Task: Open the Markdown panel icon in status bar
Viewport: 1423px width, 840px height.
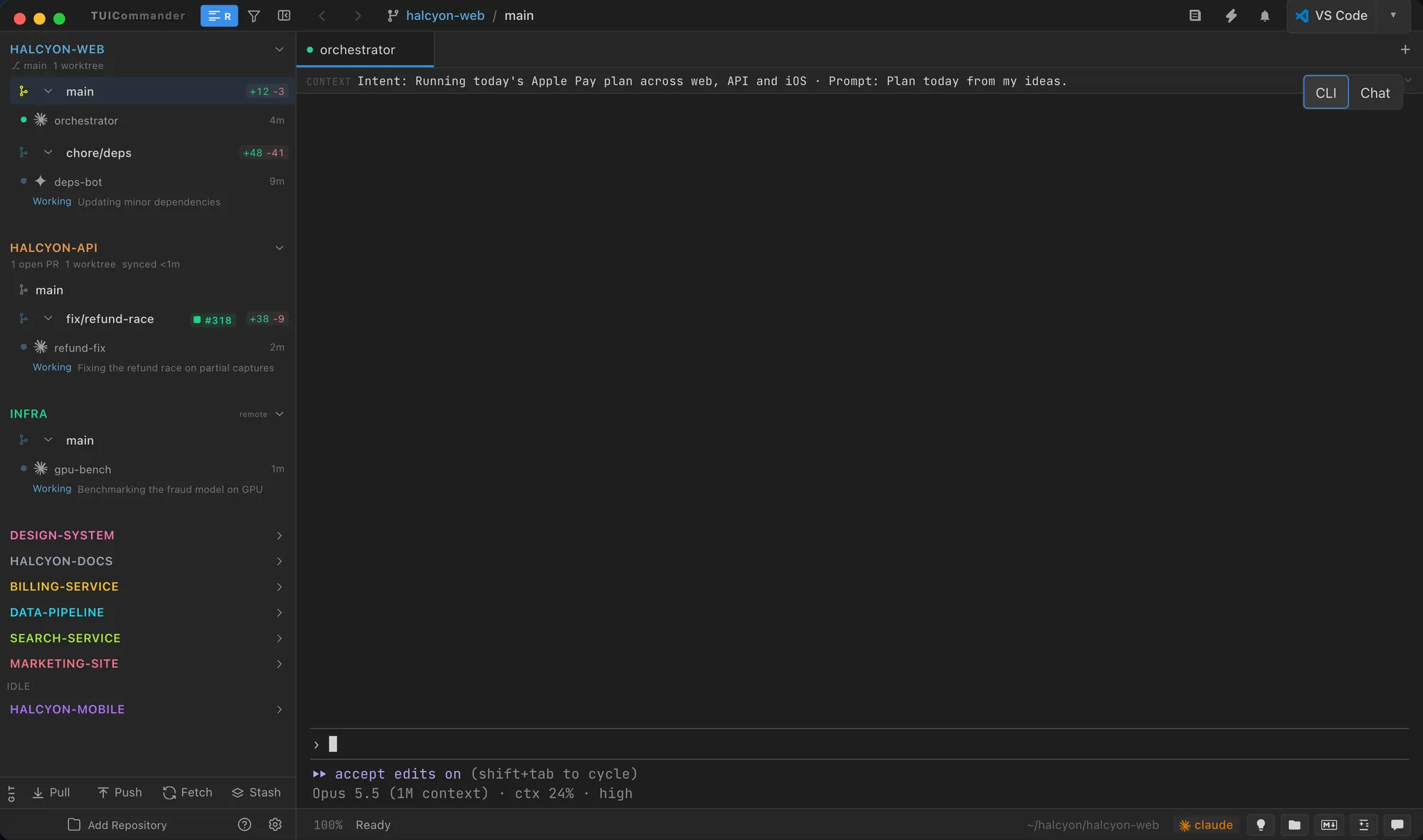Action: tap(1329, 825)
